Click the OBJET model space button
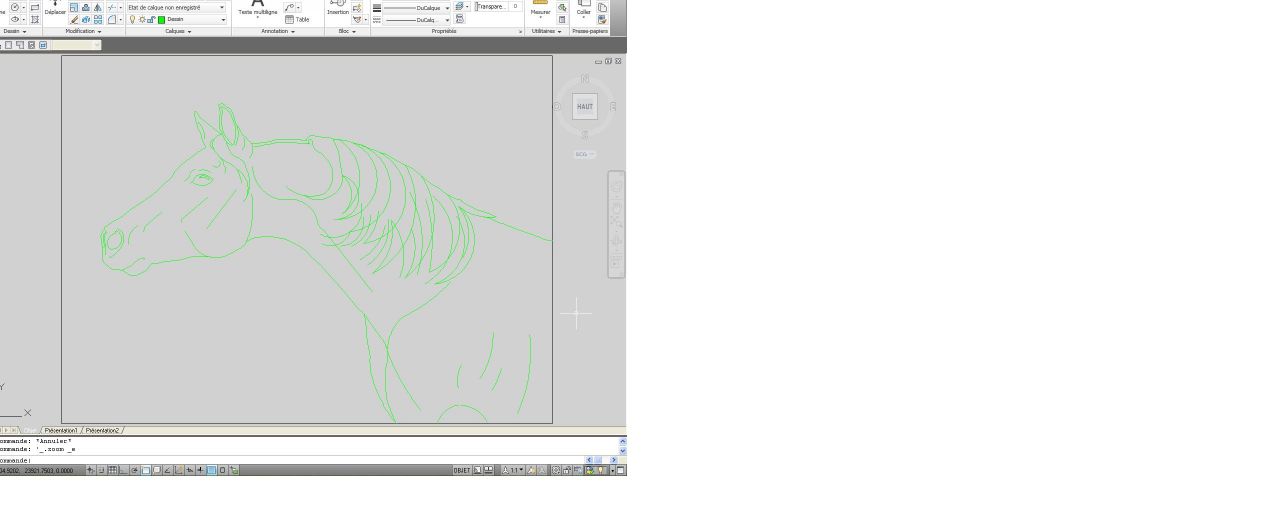 [461, 470]
